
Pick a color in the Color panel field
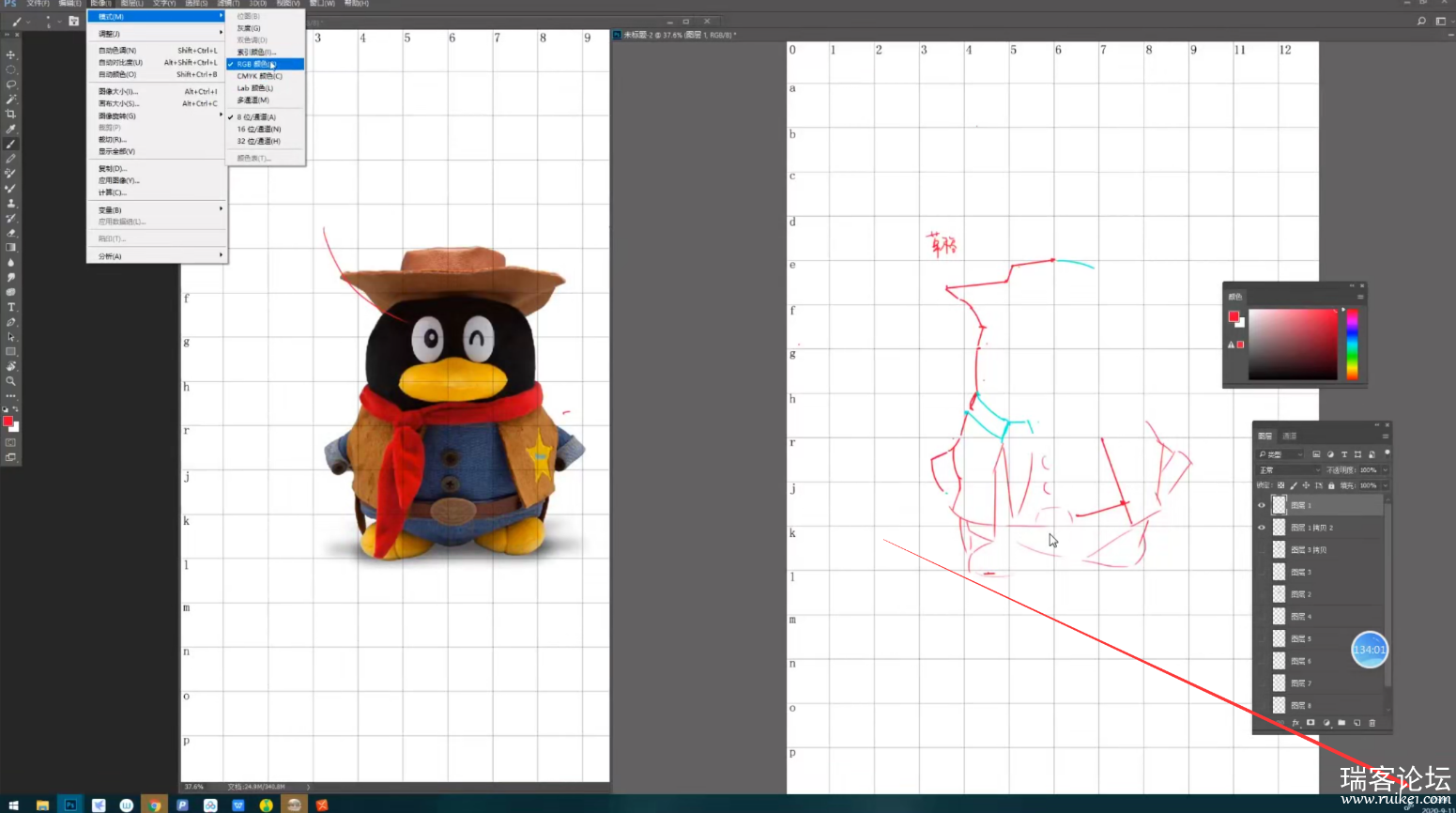coord(1293,344)
